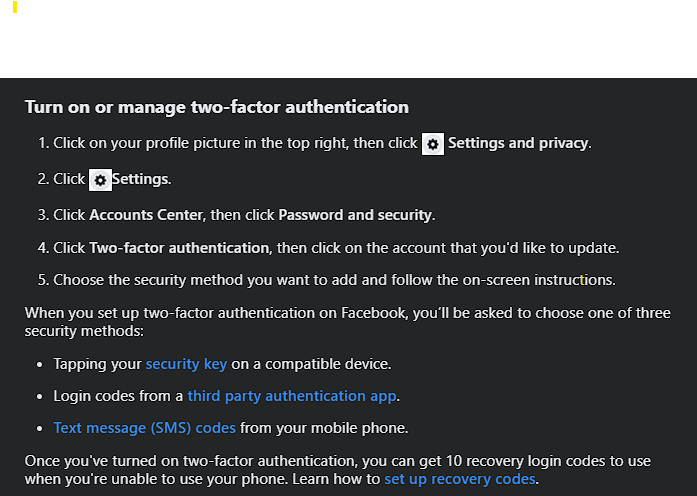Open the third party authentication app link
This screenshot has height=496, width=697.
click(x=292, y=396)
